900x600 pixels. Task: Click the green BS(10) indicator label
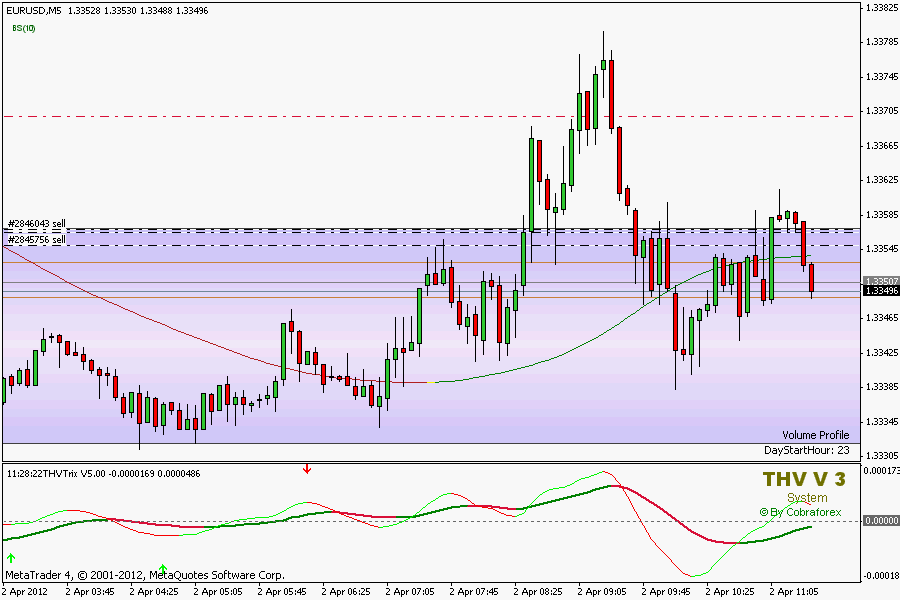point(24,28)
